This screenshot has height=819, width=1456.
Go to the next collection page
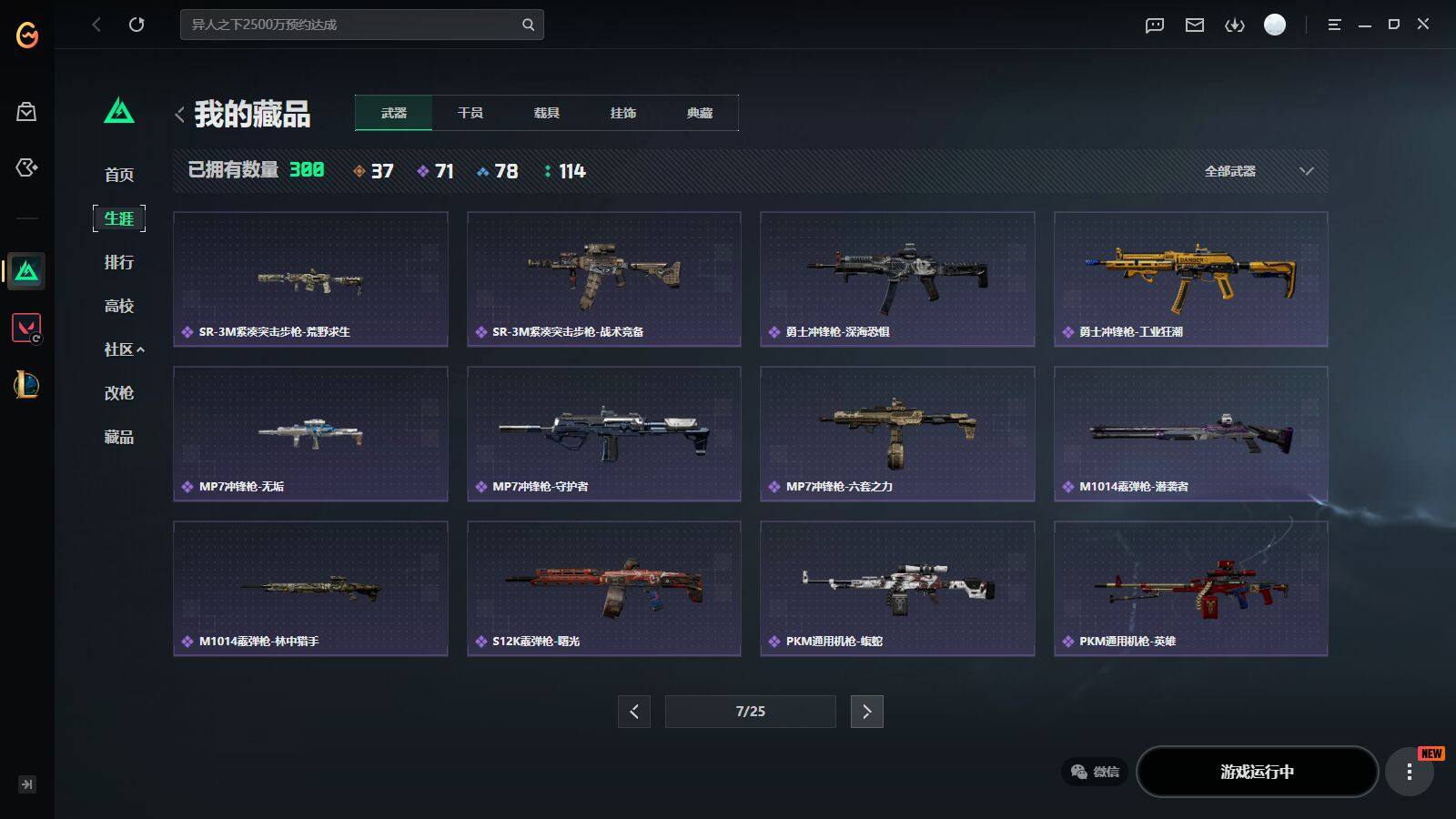(x=866, y=712)
